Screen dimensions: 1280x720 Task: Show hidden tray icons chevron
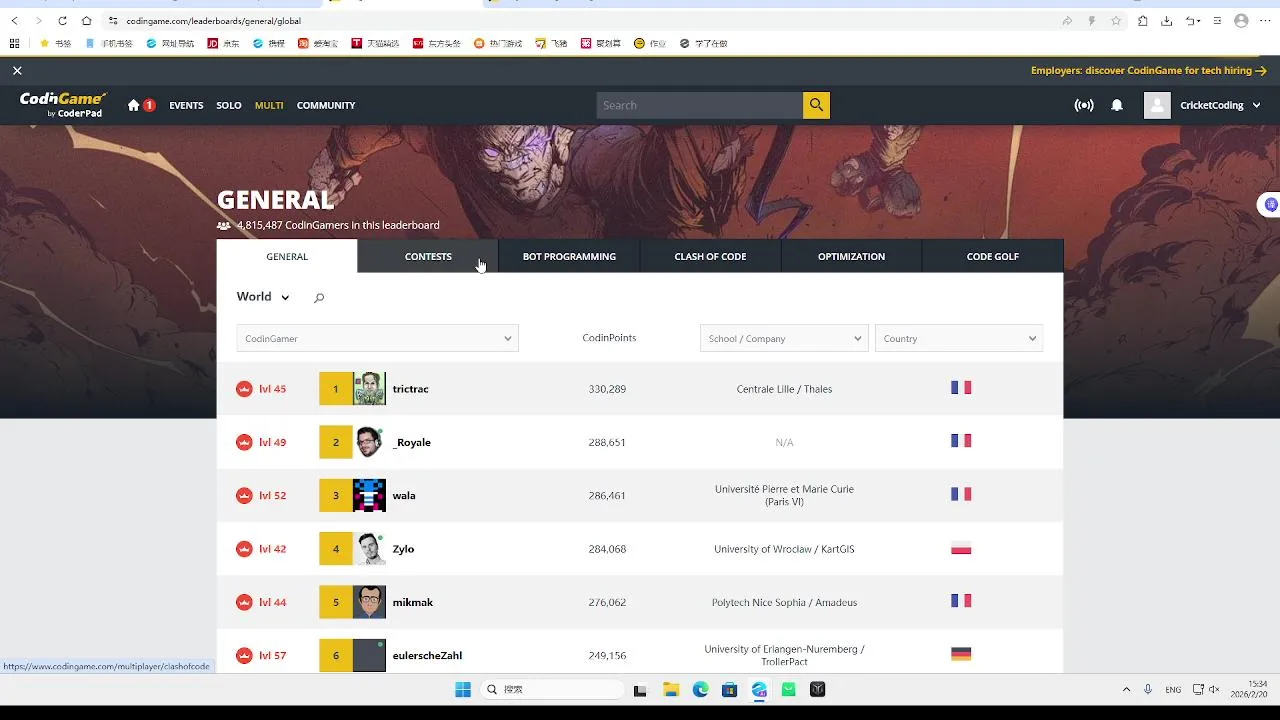[1126, 689]
